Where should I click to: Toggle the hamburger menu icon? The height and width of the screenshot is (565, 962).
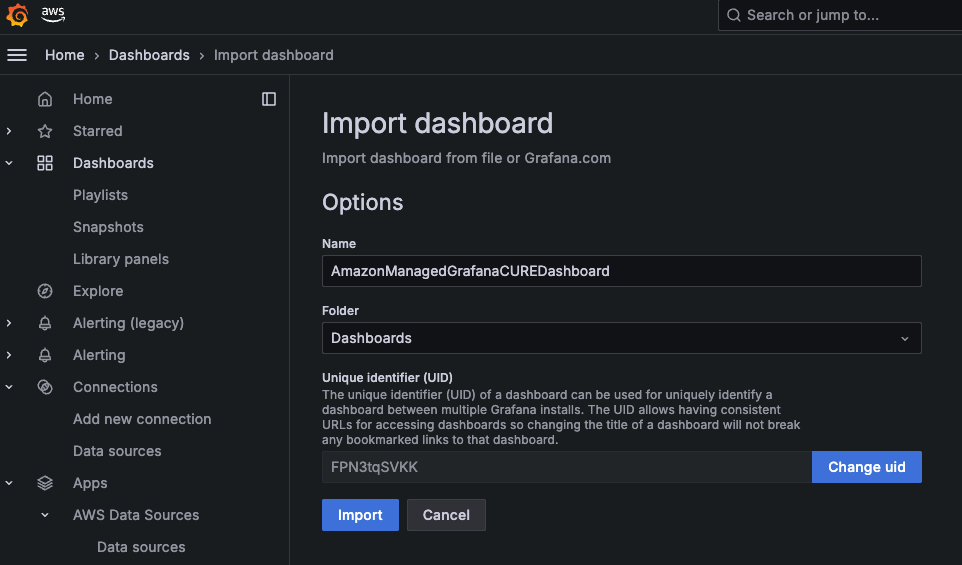pyautogui.click(x=17, y=55)
